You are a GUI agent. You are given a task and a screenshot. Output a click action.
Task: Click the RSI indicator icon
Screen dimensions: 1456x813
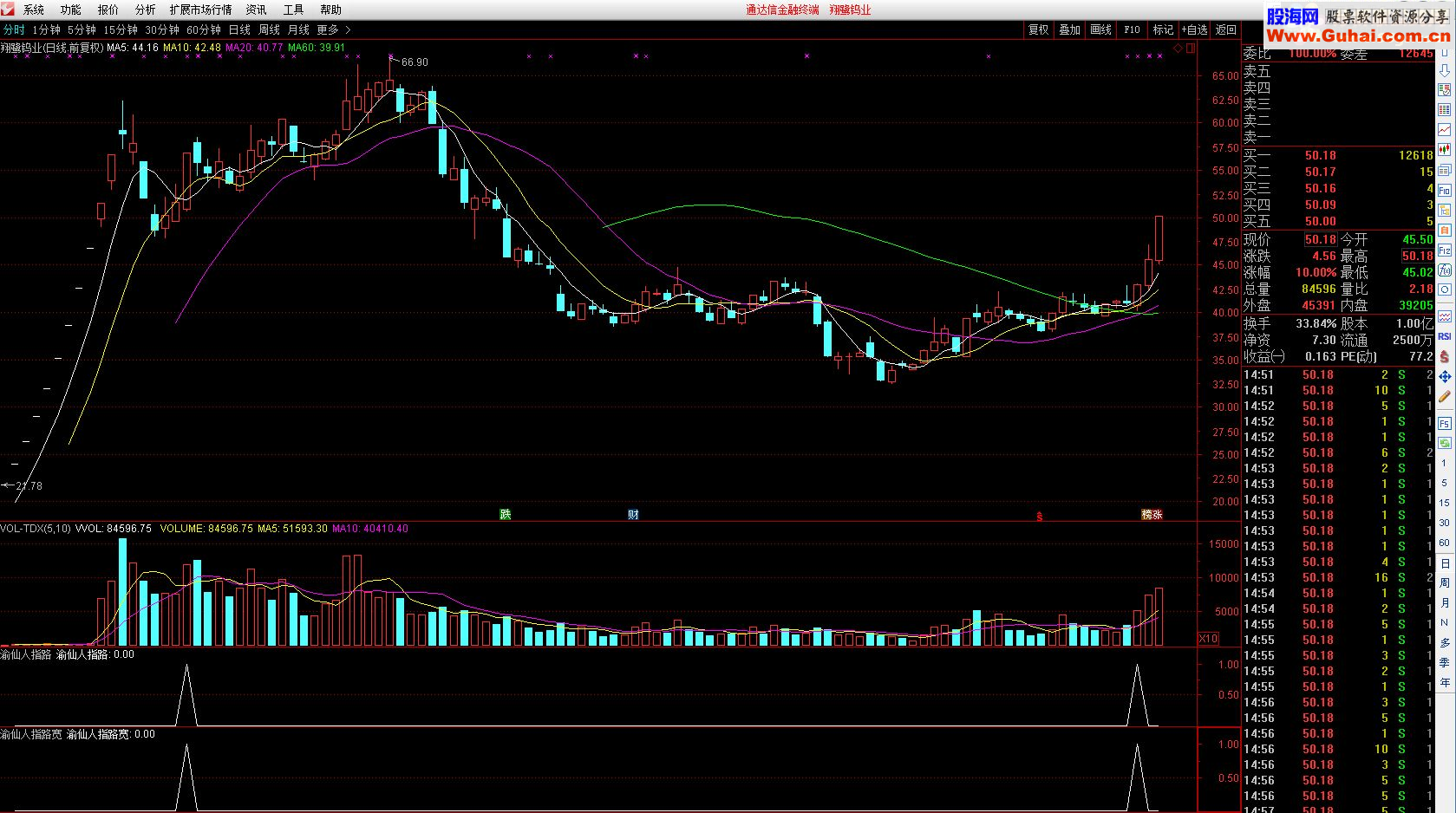[x=1445, y=336]
